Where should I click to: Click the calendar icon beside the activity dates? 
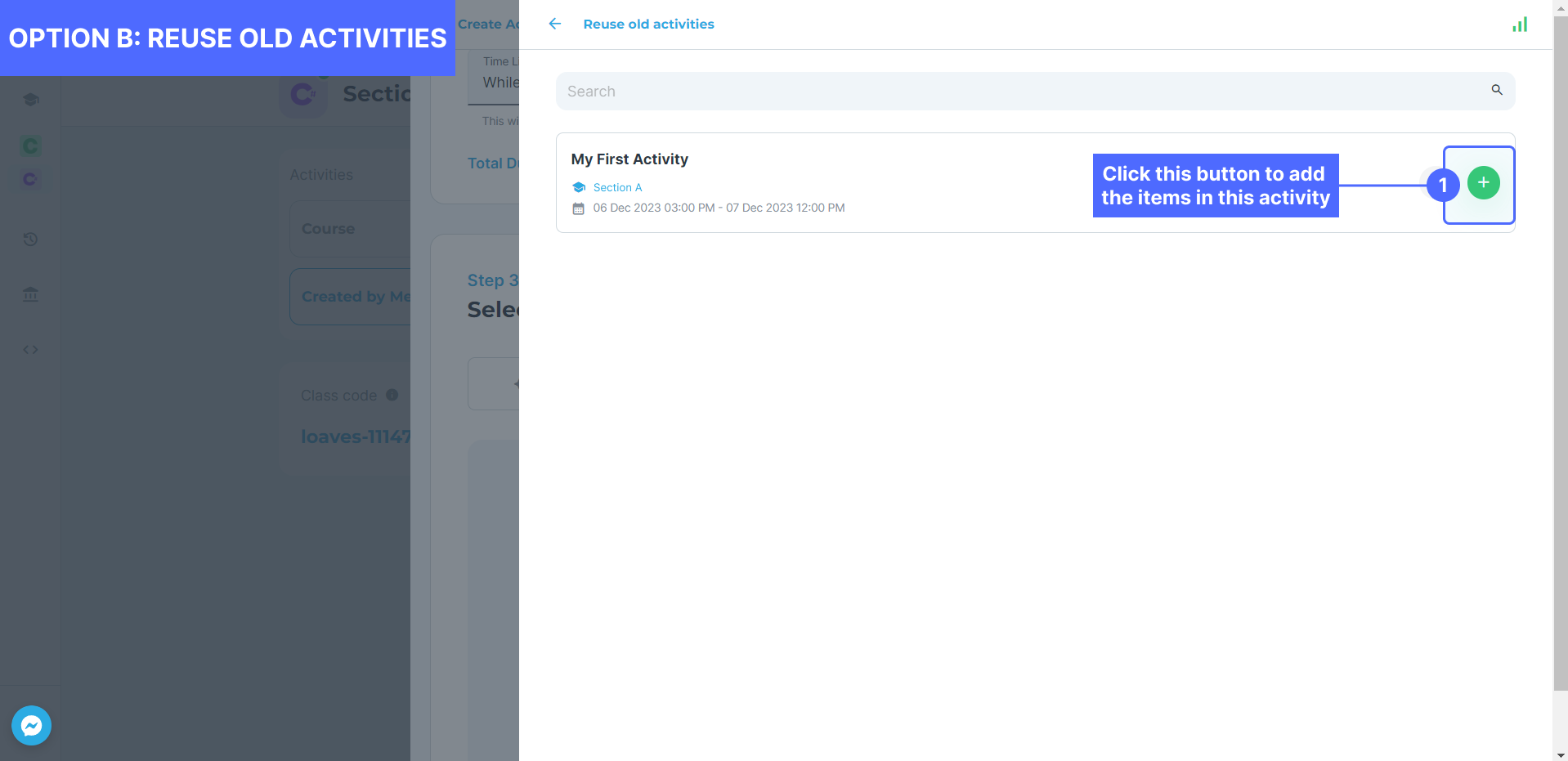click(579, 208)
